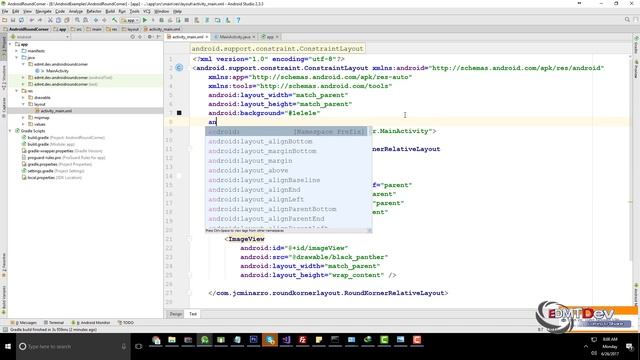Open the Terminal tool window button
The height and width of the screenshot is (360, 640).
point(54,322)
